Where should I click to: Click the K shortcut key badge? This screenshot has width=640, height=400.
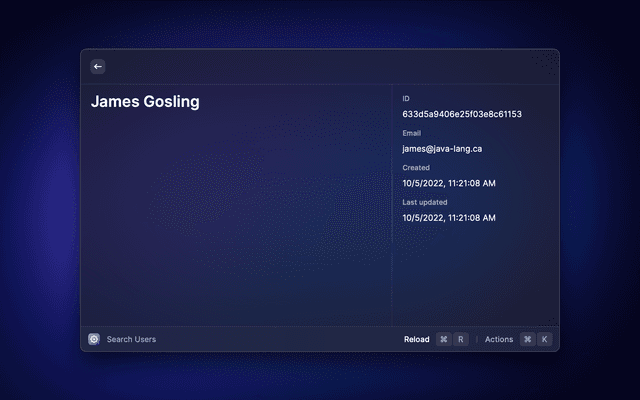click(545, 339)
